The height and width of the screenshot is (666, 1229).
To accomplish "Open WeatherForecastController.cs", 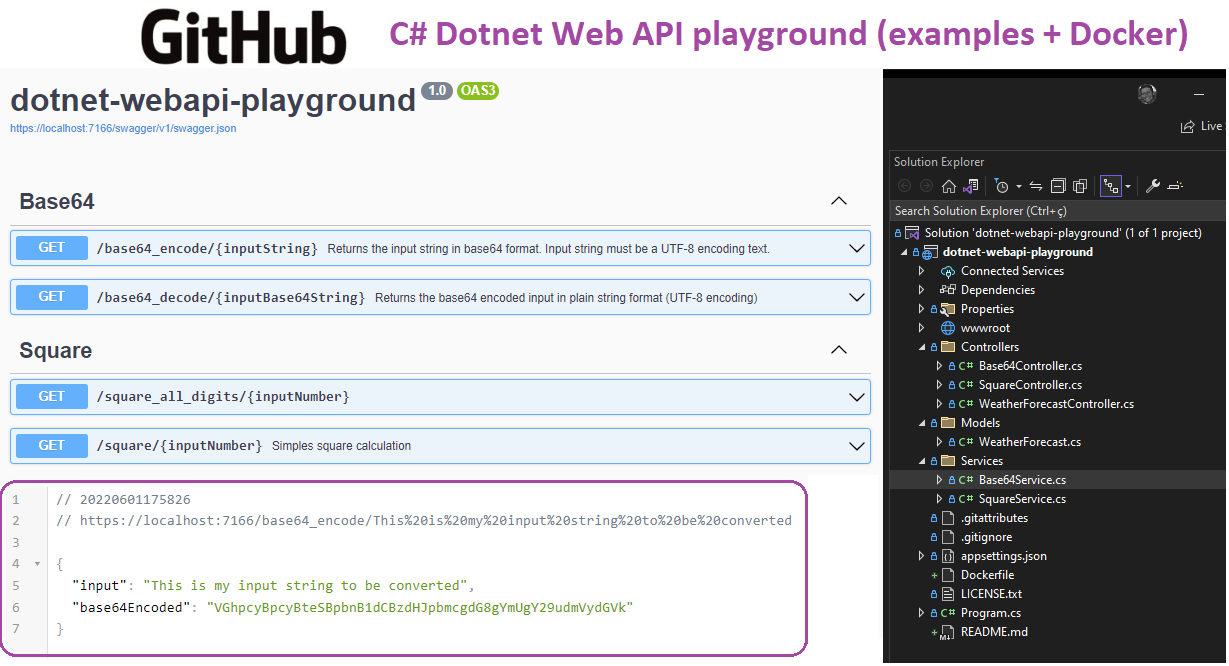I will 1056,404.
